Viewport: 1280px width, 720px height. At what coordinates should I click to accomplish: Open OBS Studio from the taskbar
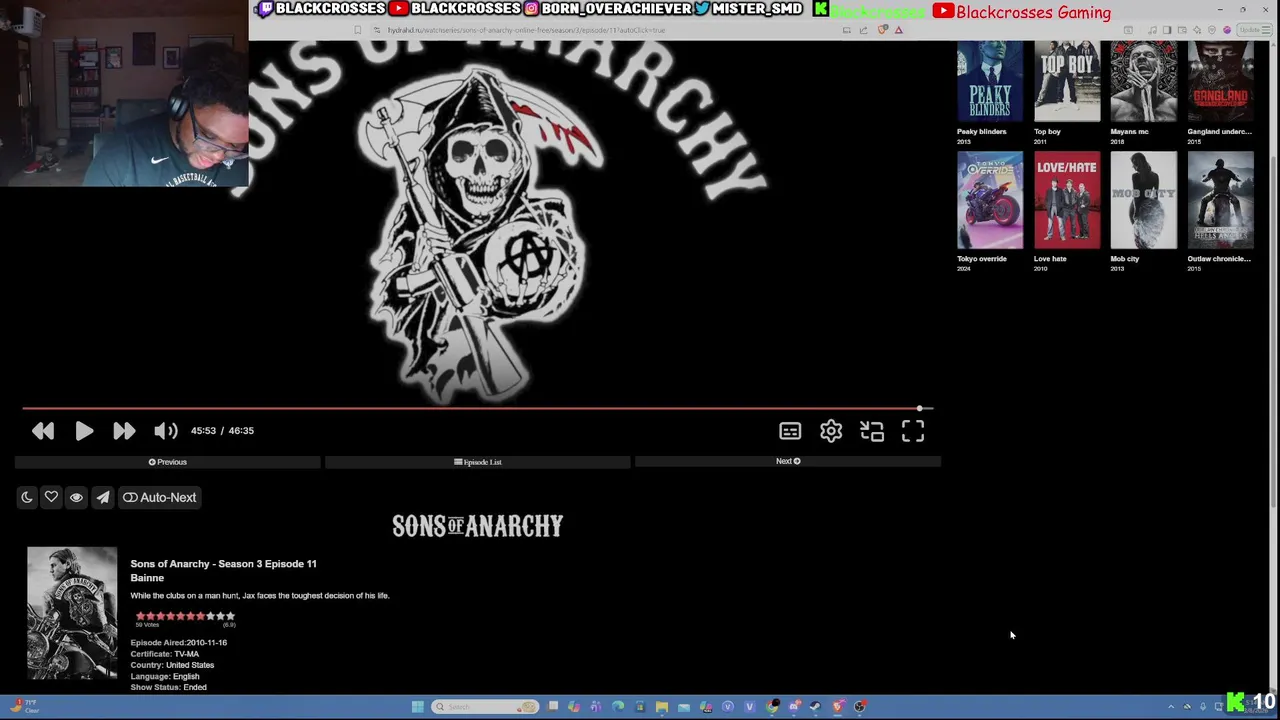pos(860,707)
